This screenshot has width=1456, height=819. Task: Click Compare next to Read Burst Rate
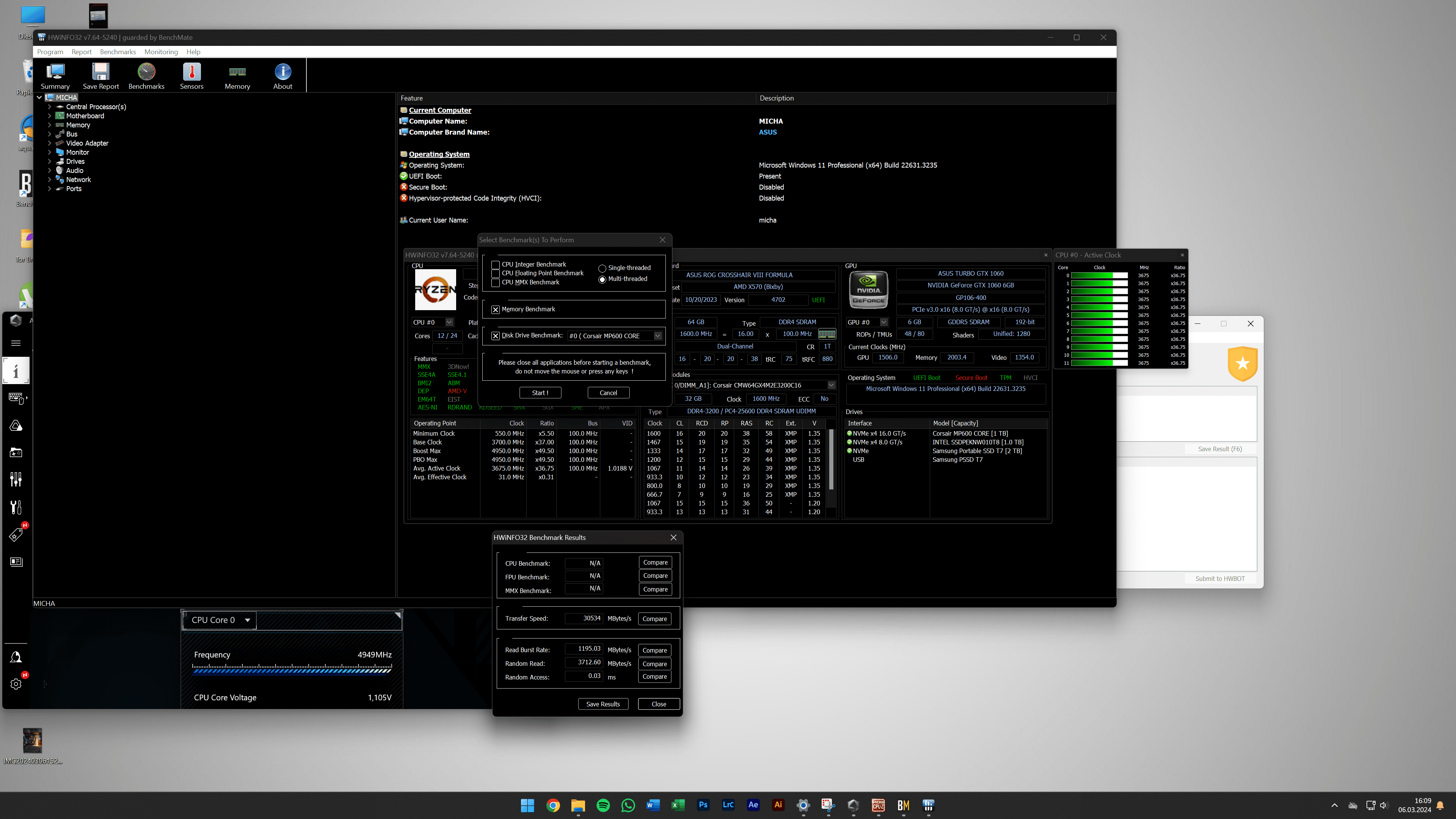654,651
